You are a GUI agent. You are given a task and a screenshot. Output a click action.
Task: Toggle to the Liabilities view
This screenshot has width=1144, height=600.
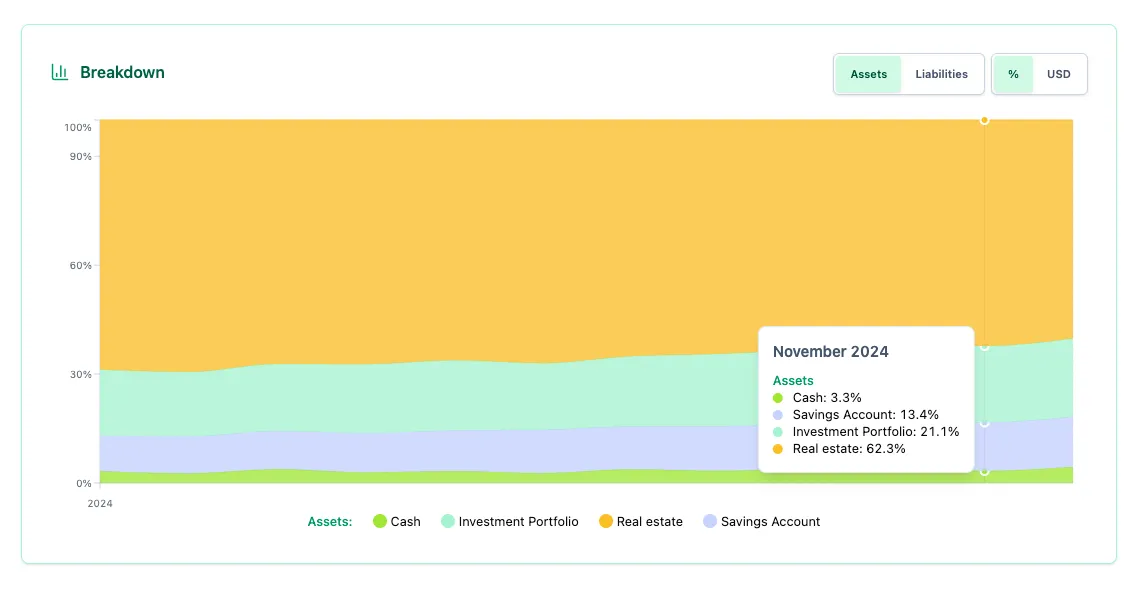pyautogui.click(x=941, y=73)
